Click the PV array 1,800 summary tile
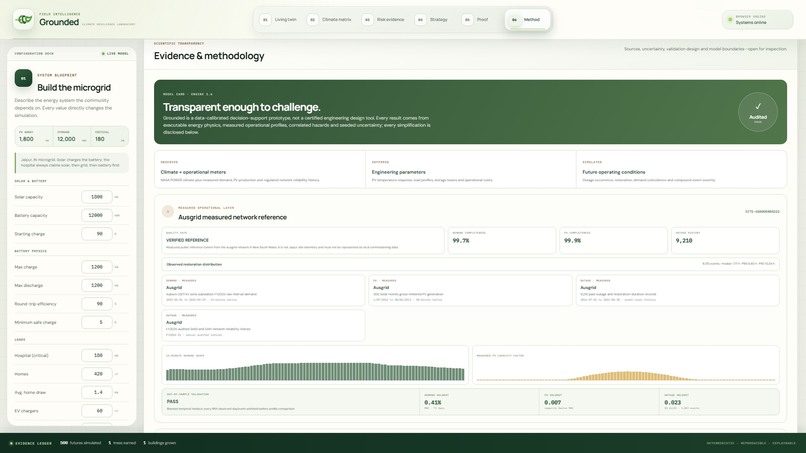 click(x=33, y=136)
